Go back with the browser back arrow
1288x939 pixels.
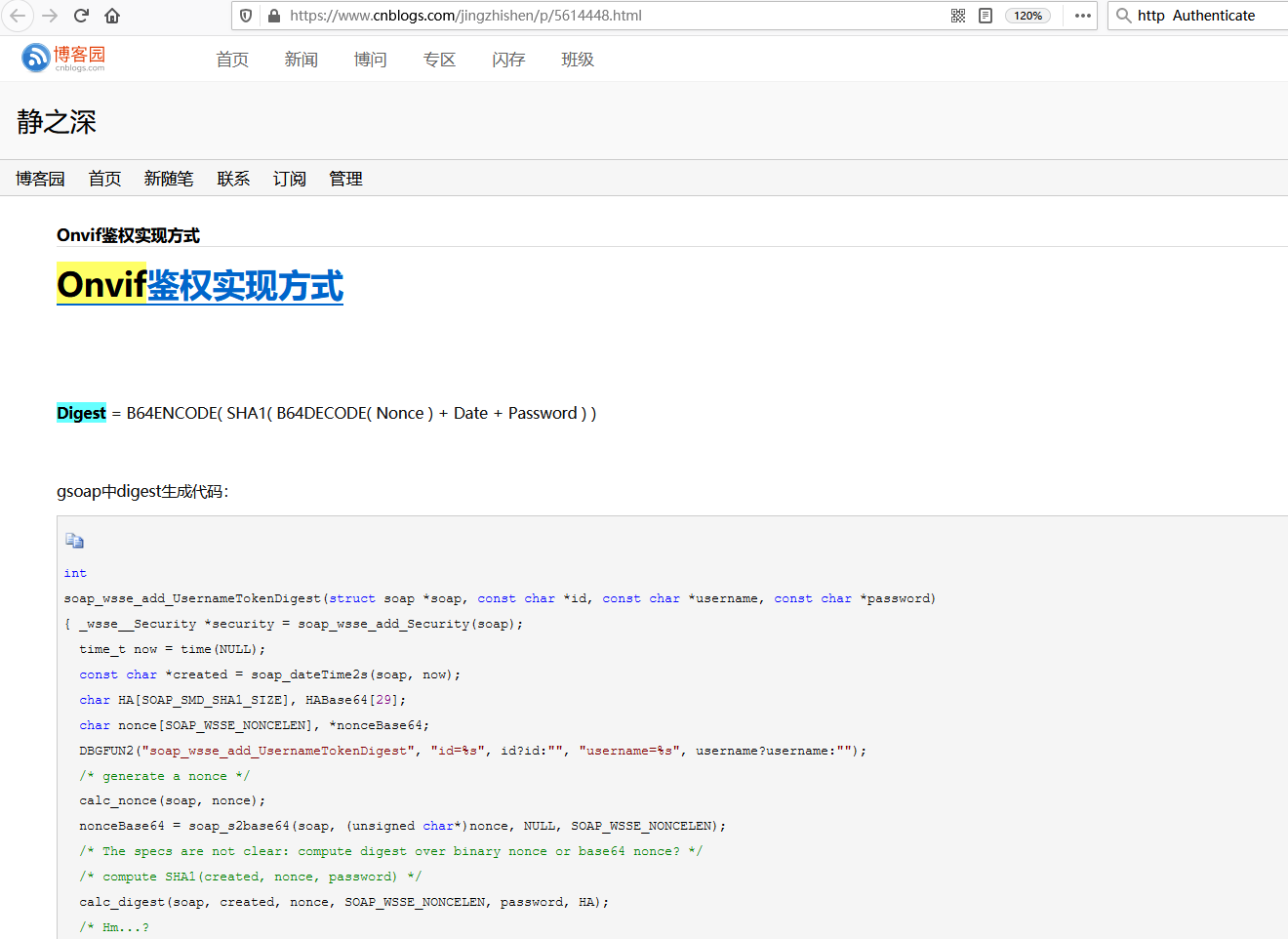(x=18, y=16)
